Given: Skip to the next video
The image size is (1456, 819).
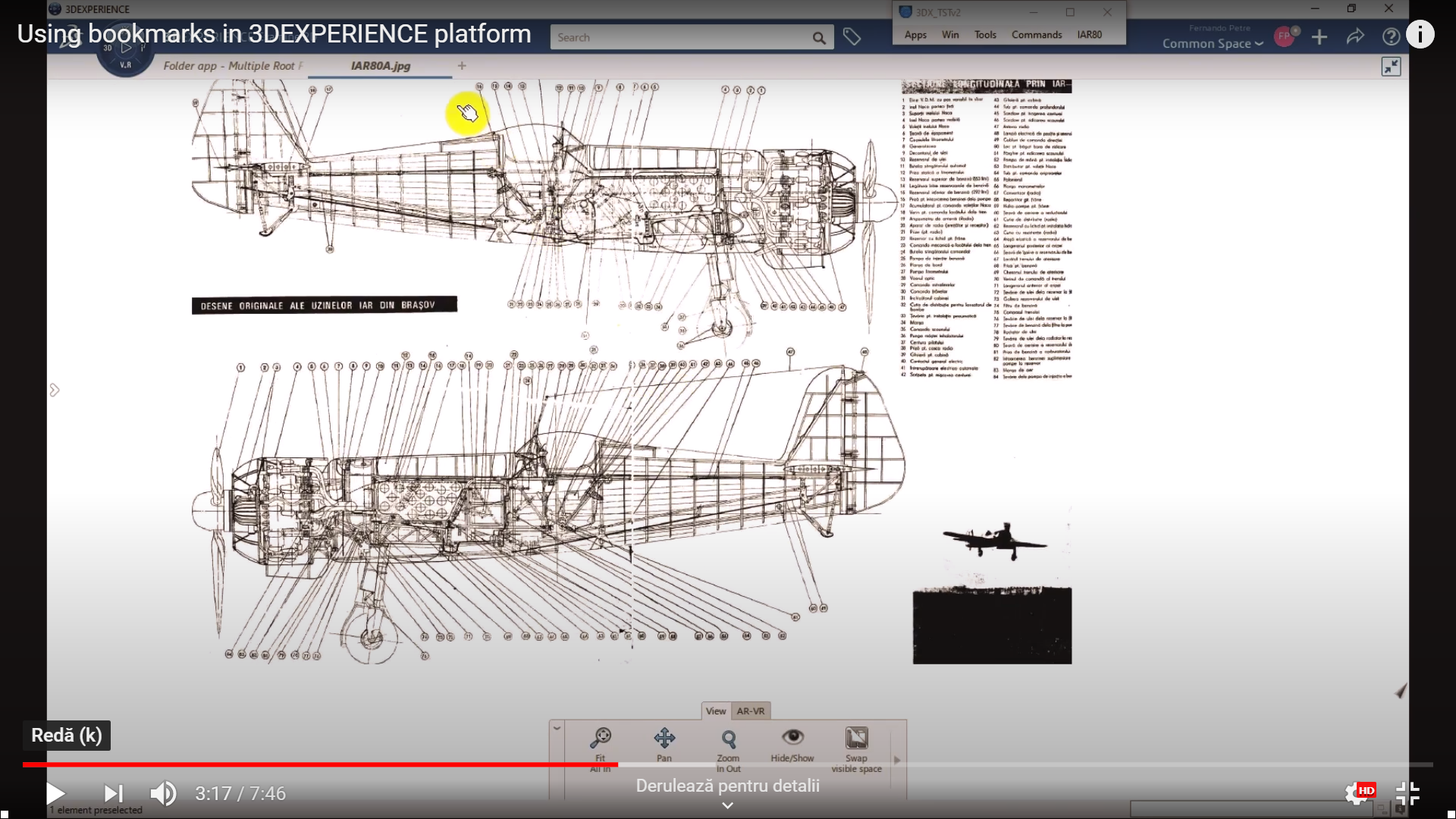Looking at the screenshot, I should coord(113,793).
